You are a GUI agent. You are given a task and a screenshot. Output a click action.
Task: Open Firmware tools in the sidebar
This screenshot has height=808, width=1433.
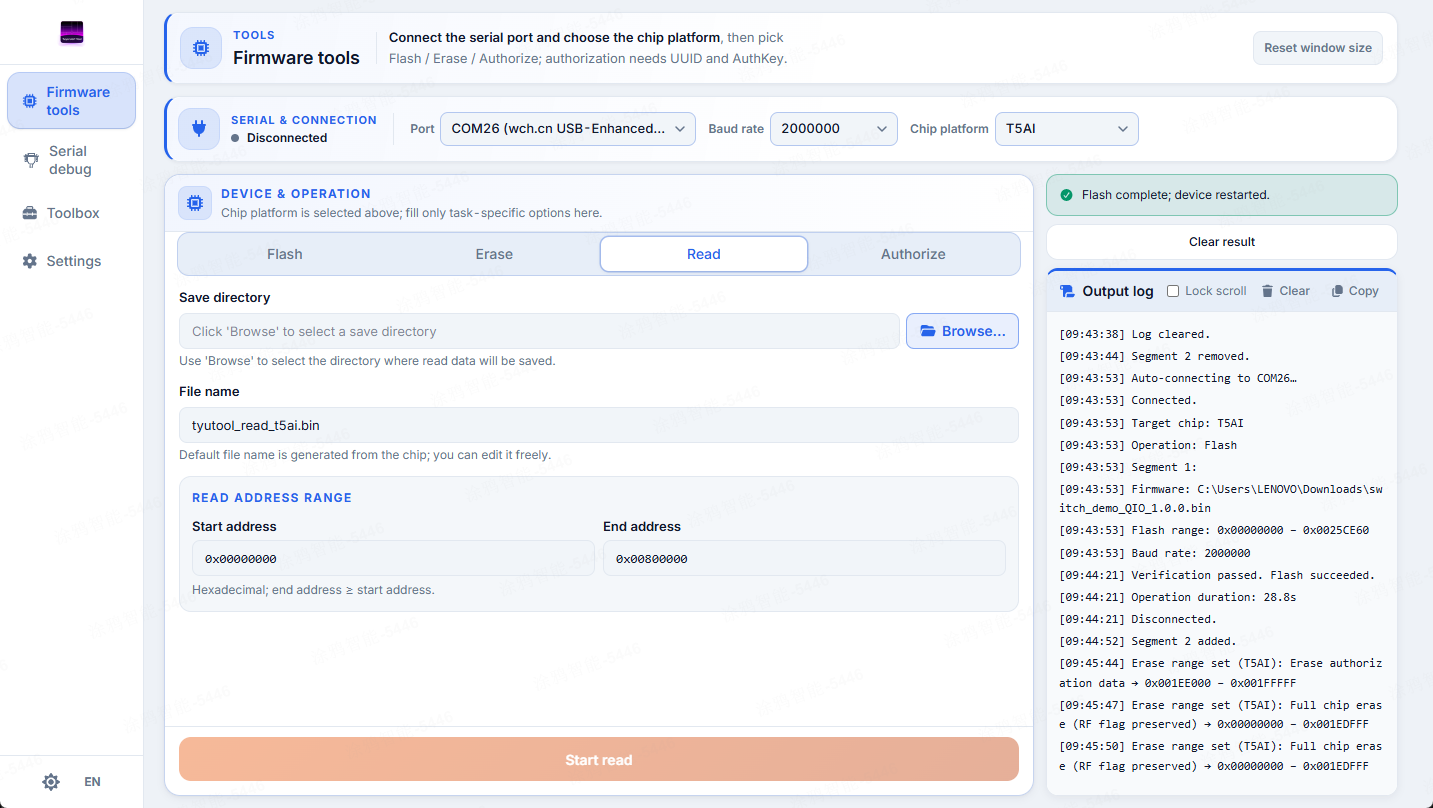(x=71, y=101)
